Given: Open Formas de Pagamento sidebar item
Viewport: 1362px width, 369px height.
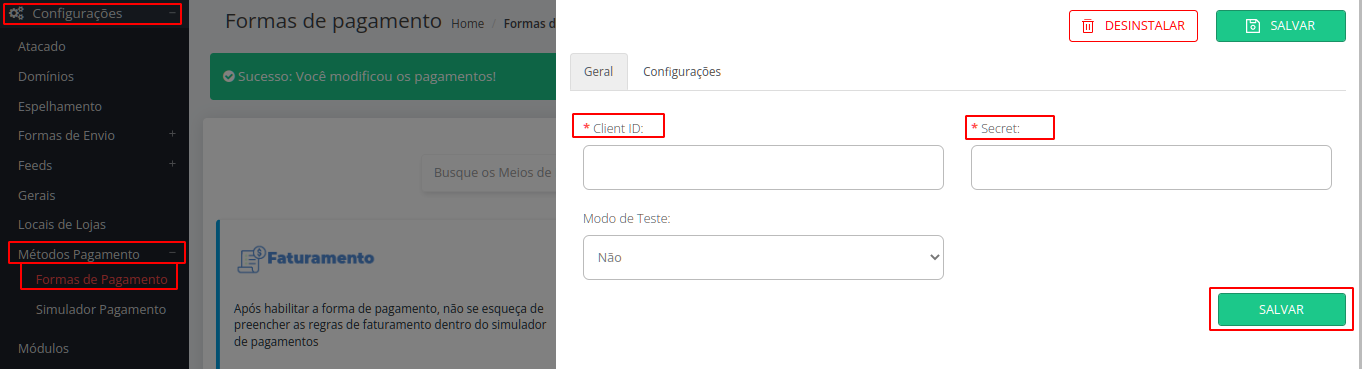Looking at the screenshot, I should [x=102, y=280].
